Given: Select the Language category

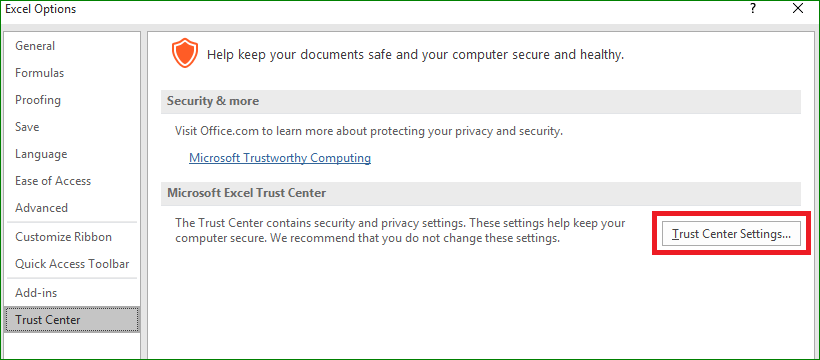Looking at the screenshot, I should click(41, 154).
